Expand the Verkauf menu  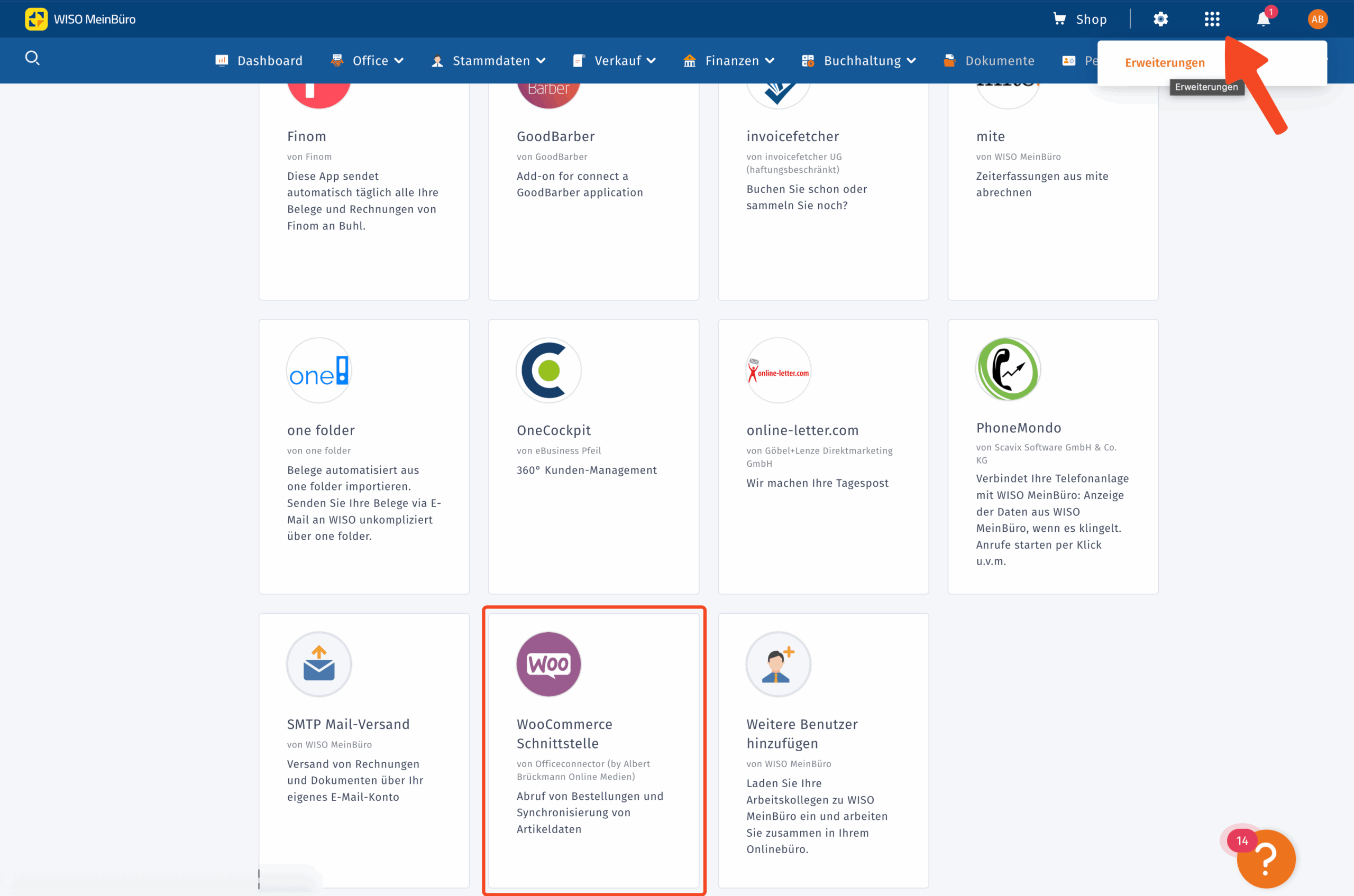[x=615, y=61]
